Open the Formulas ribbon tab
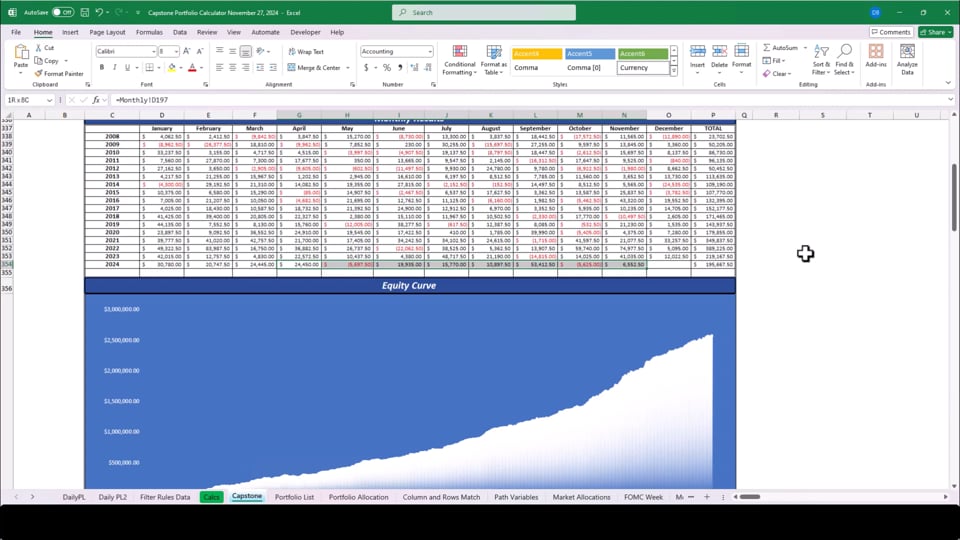The image size is (960, 540). 149,32
